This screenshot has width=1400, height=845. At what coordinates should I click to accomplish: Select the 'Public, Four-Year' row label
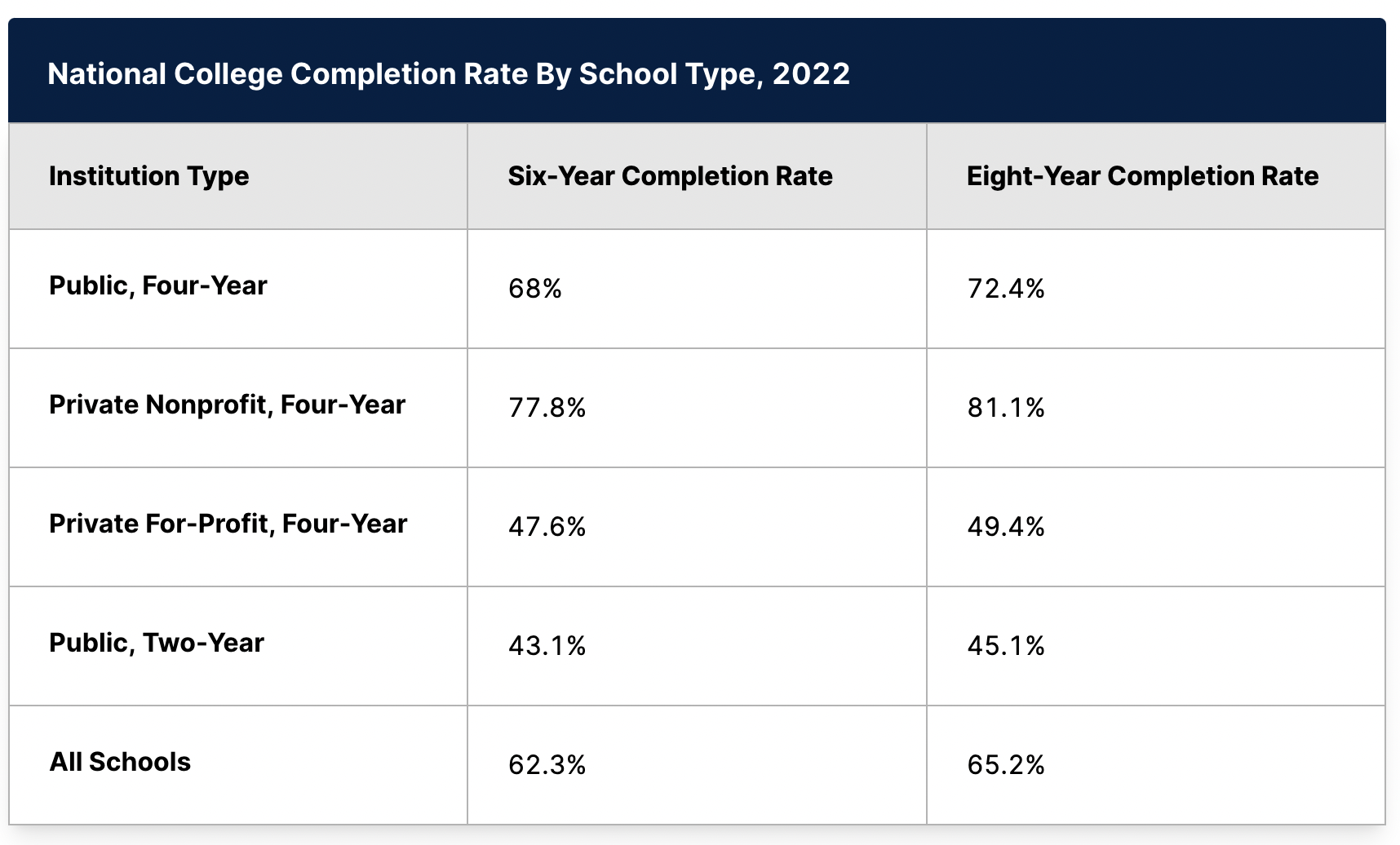(158, 285)
